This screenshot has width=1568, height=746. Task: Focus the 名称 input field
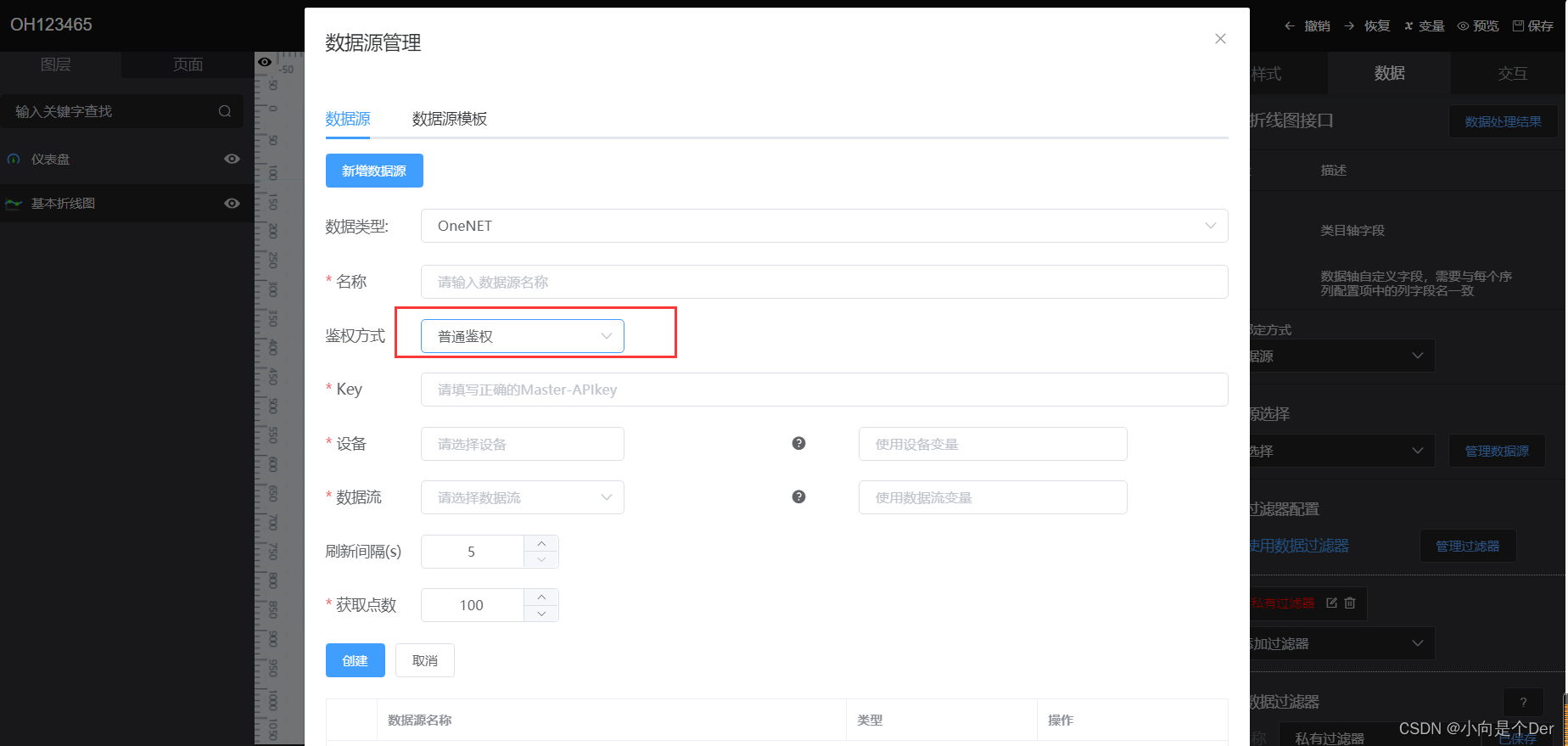pyautogui.click(x=824, y=282)
